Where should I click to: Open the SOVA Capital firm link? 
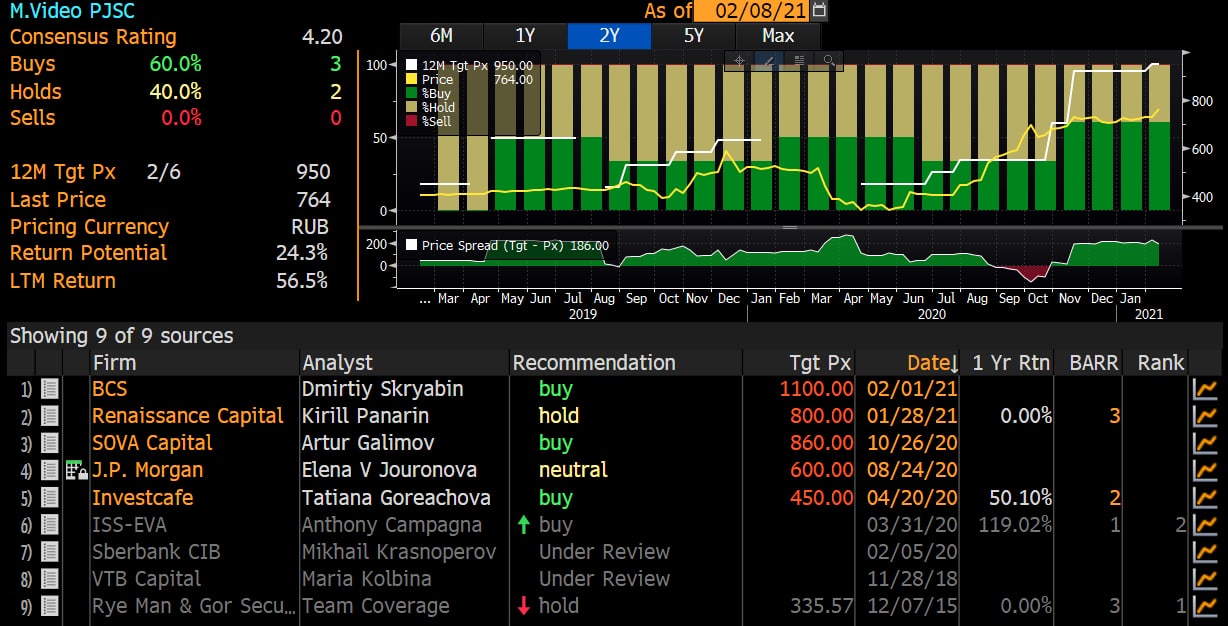tap(152, 443)
